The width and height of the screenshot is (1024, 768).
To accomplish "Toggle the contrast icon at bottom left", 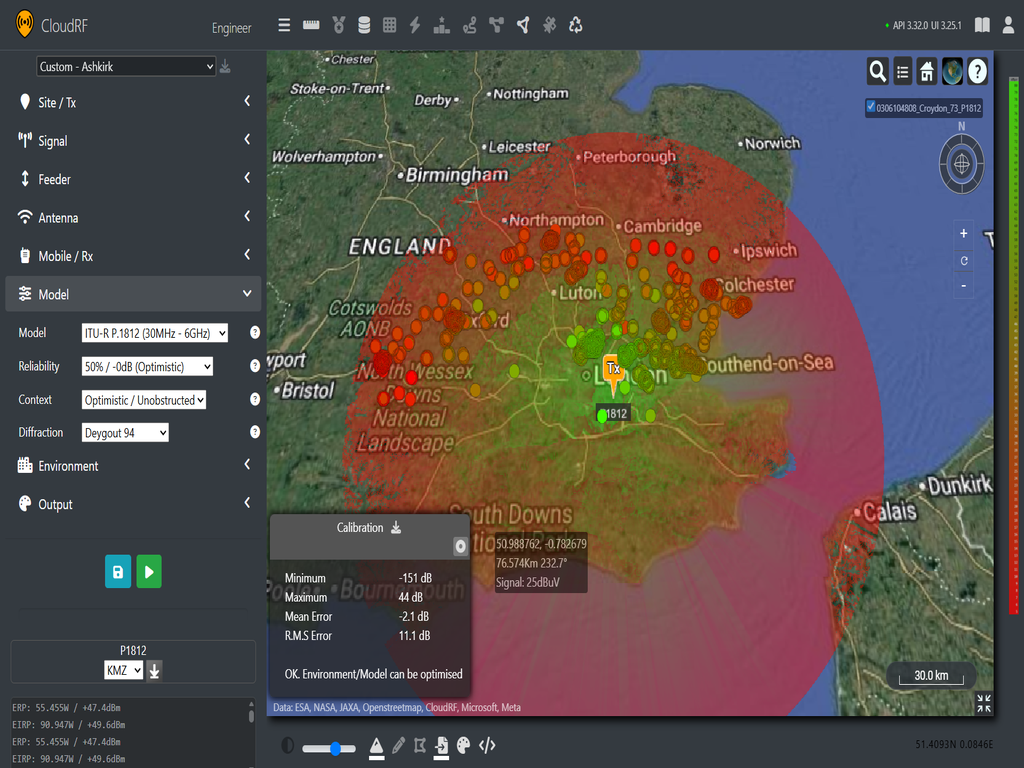I will tap(288, 746).
